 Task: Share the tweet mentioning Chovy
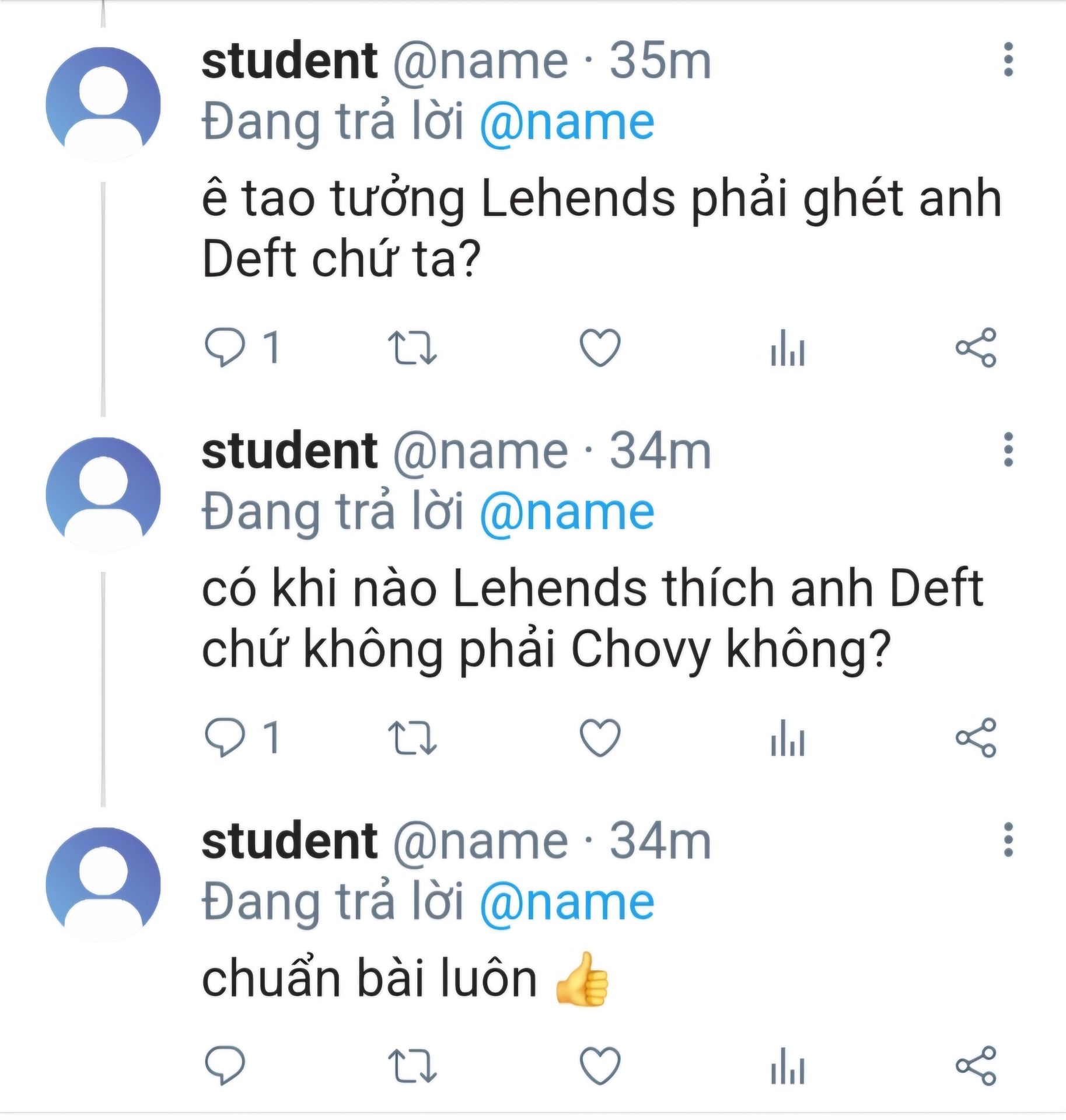tap(976, 738)
